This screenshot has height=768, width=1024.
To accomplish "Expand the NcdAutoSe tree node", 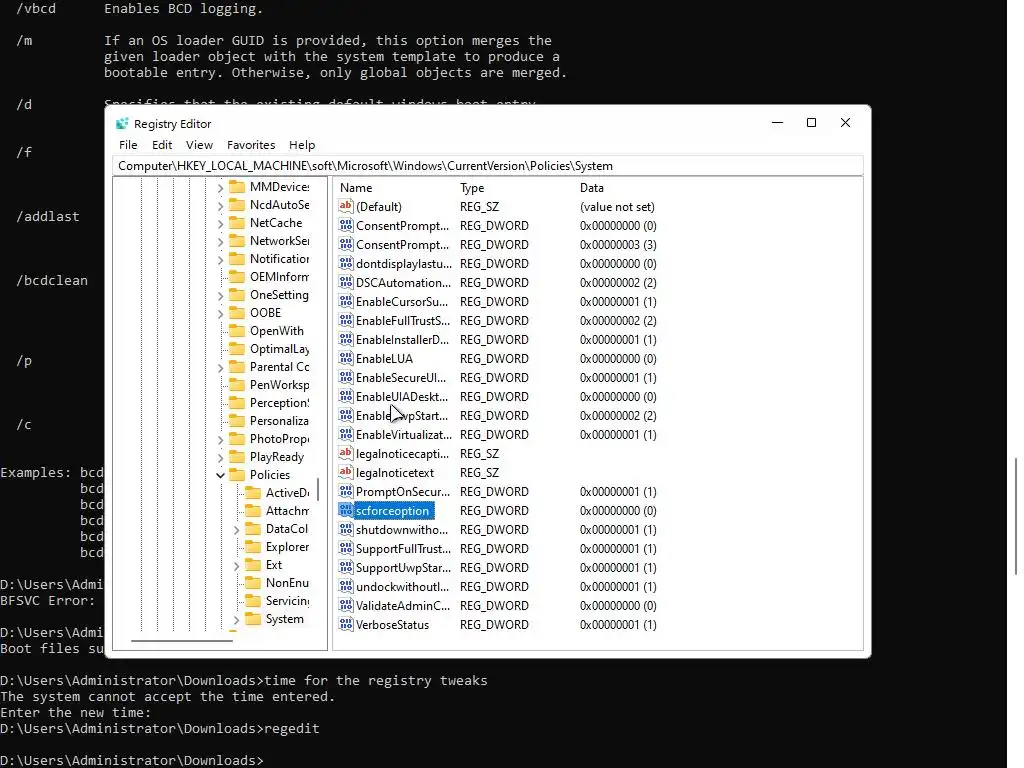I will point(220,205).
